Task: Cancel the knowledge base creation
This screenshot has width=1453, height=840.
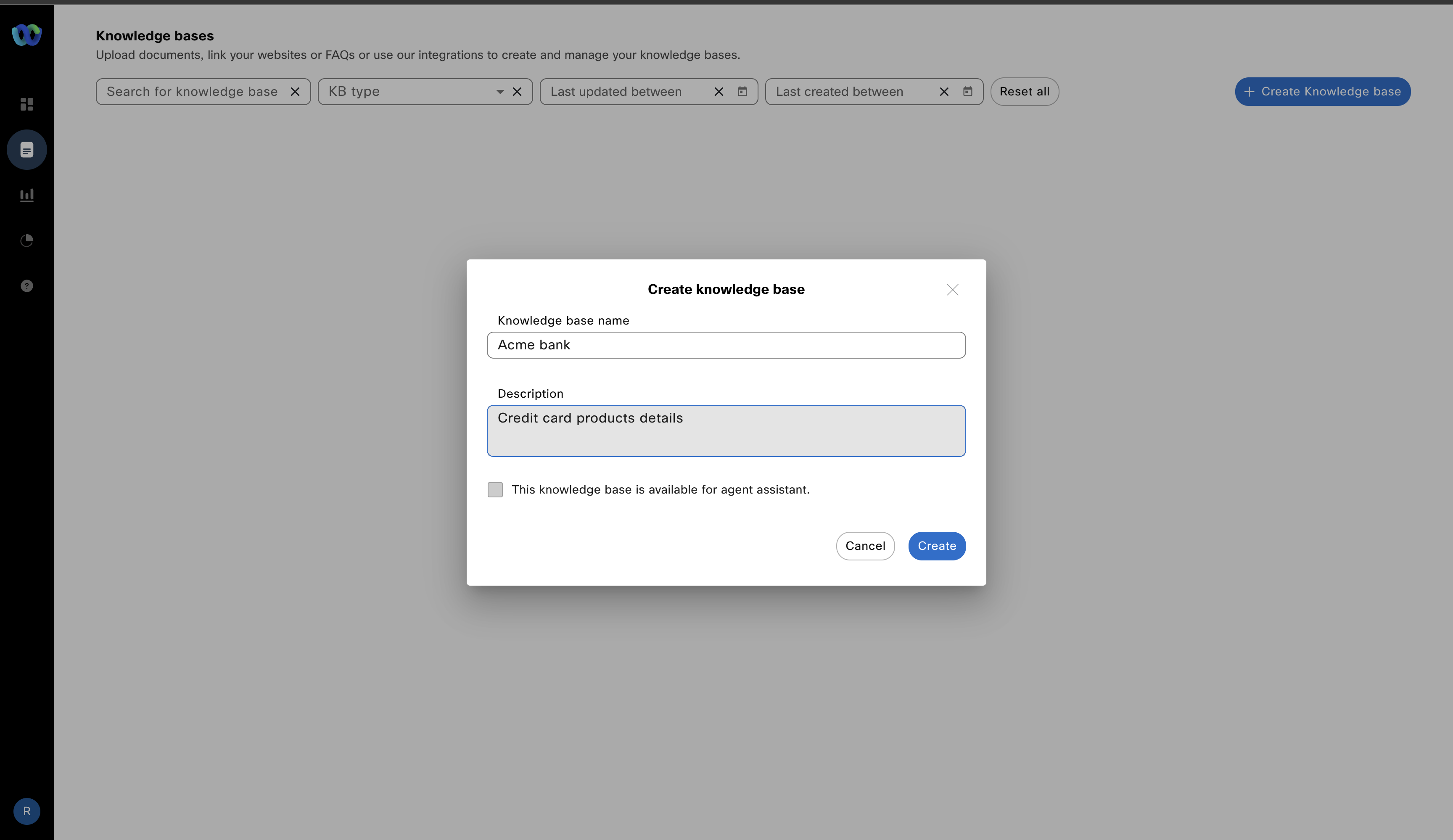Action: click(x=865, y=546)
